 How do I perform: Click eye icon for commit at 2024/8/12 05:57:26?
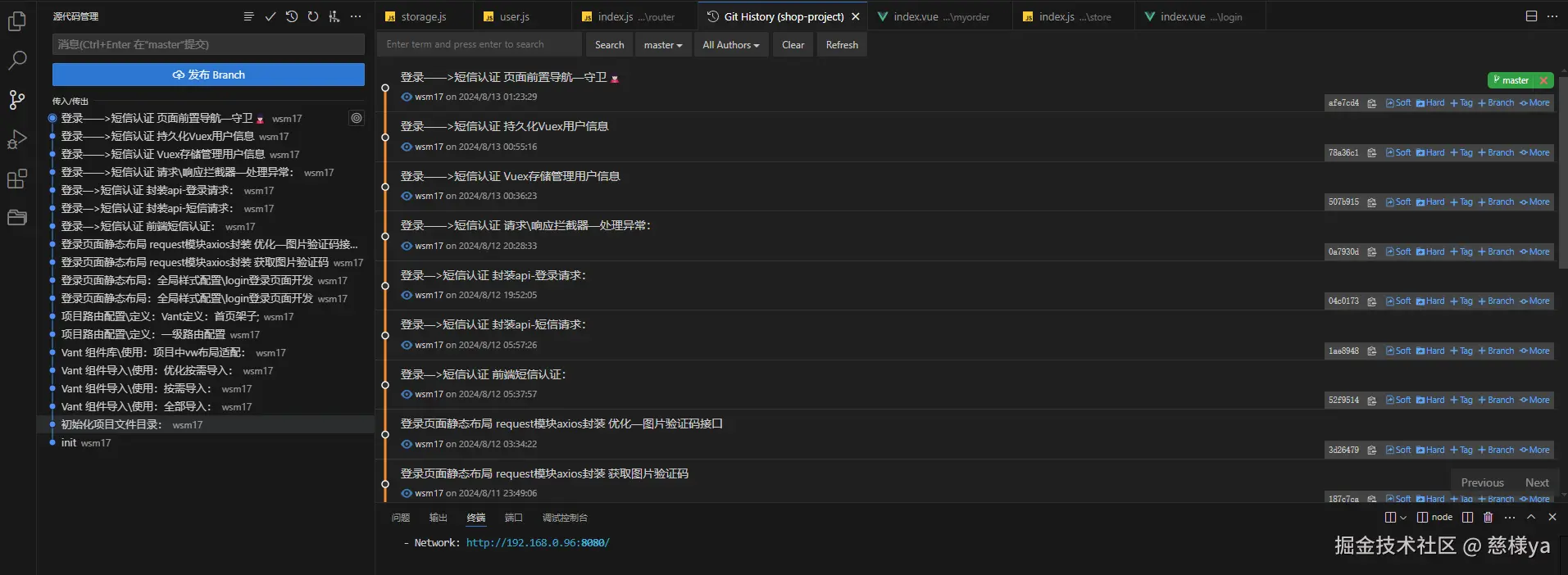[x=407, y=345]
